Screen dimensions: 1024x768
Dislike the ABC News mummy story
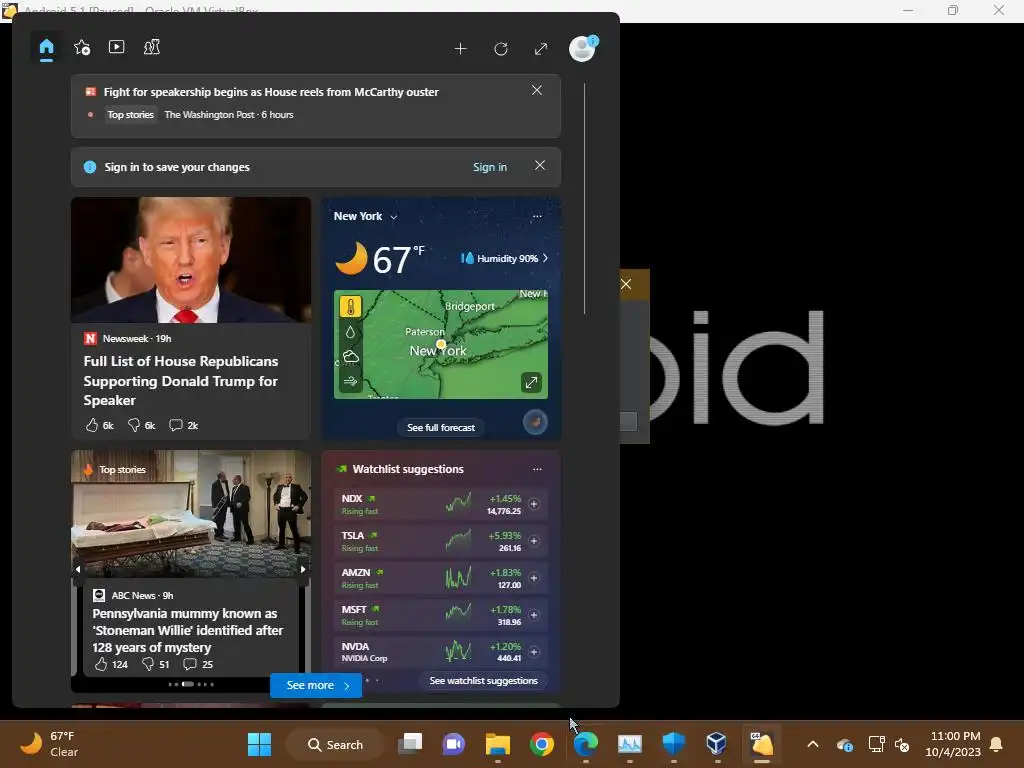tap(155, 664)
